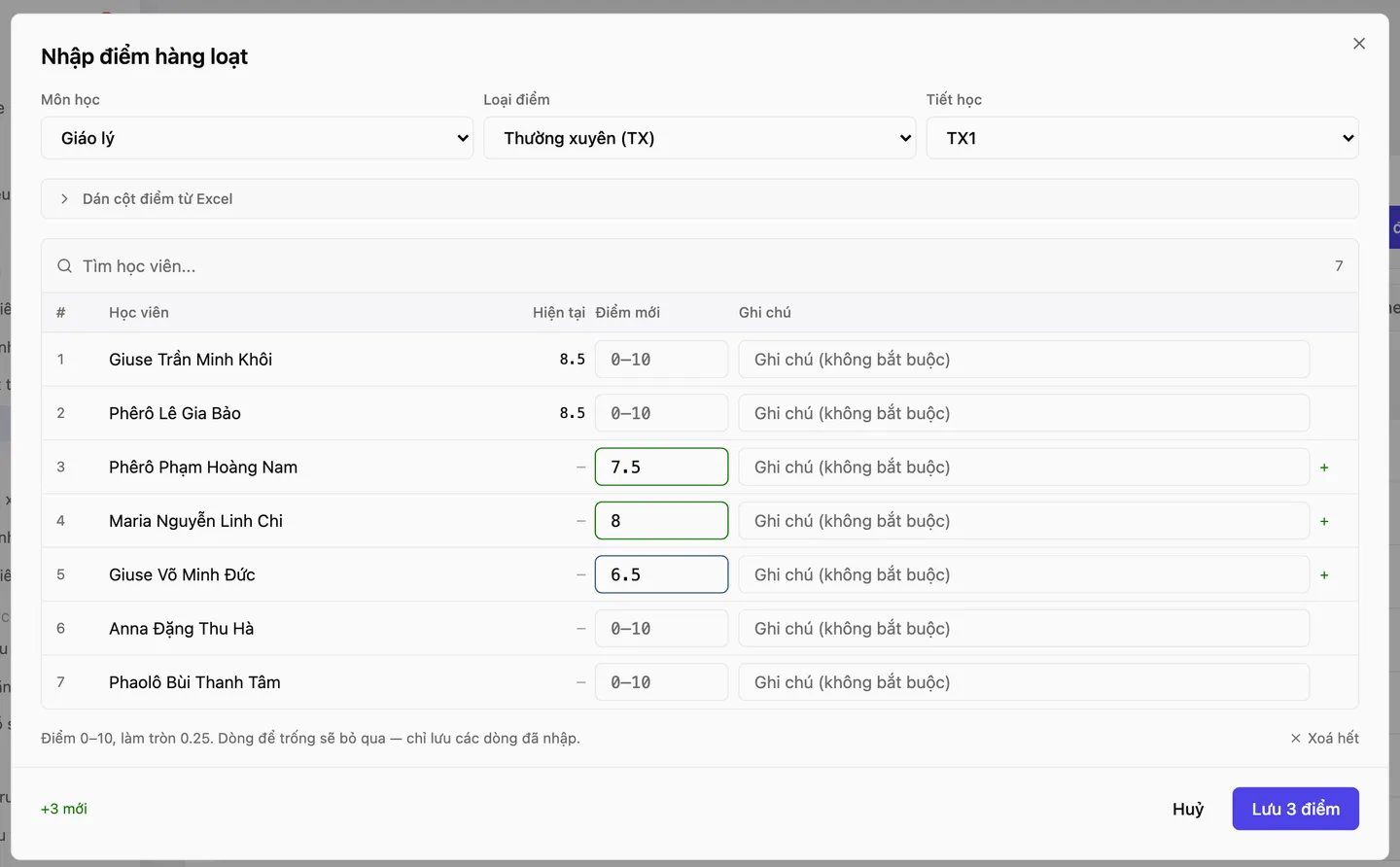Click score field containing 6.5
1400x867 pixels.
[x=661, y=574]
